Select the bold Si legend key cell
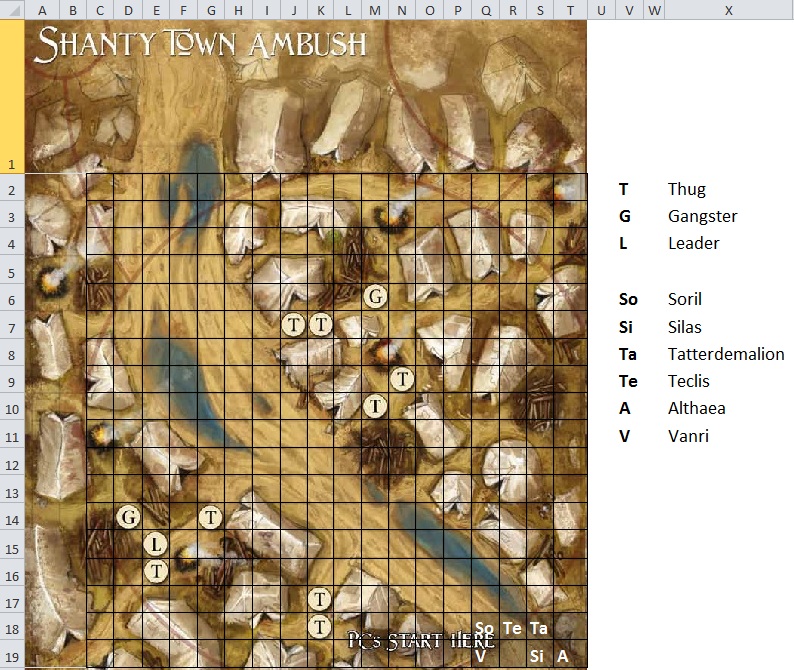The height and width of the screenshot is (670, 794). (x=626, y=327)
